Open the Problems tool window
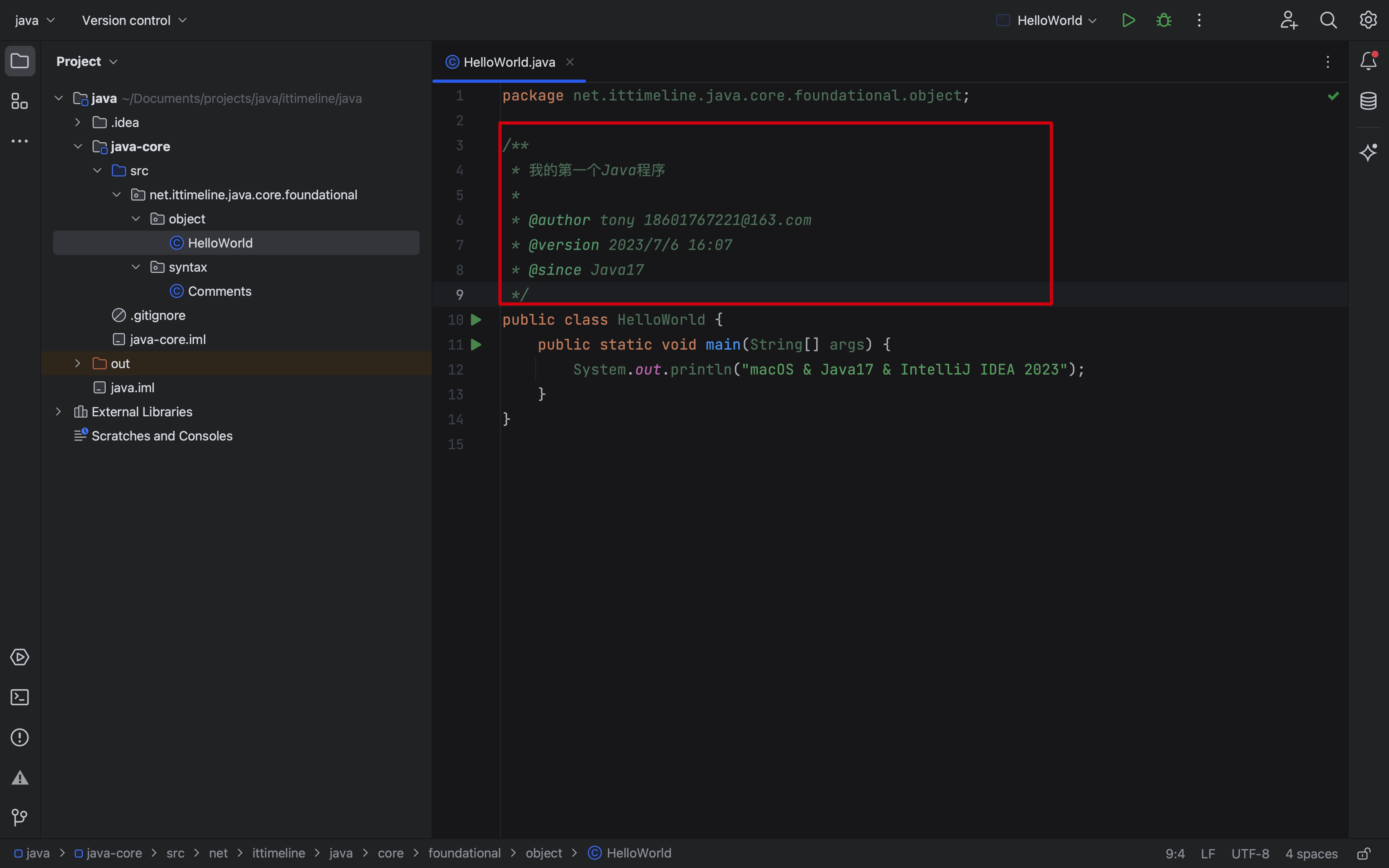Viewport: 1389px width, 868px height. [x=20, y=737]
